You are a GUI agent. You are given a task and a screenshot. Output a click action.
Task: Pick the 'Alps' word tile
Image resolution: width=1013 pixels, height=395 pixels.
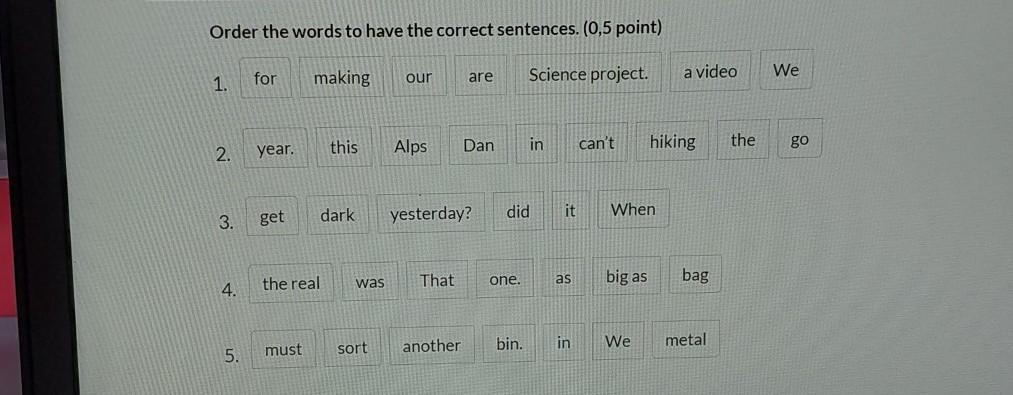(410, 147)
